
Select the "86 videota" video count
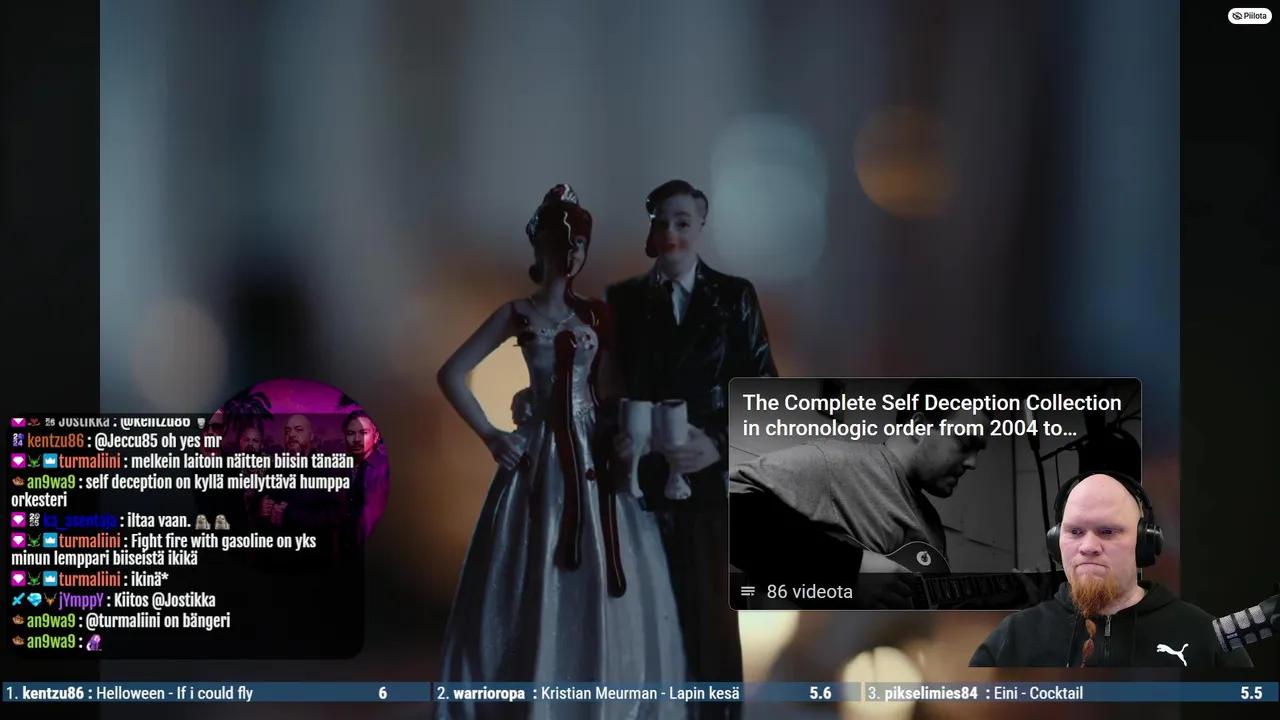click(809, 592)
